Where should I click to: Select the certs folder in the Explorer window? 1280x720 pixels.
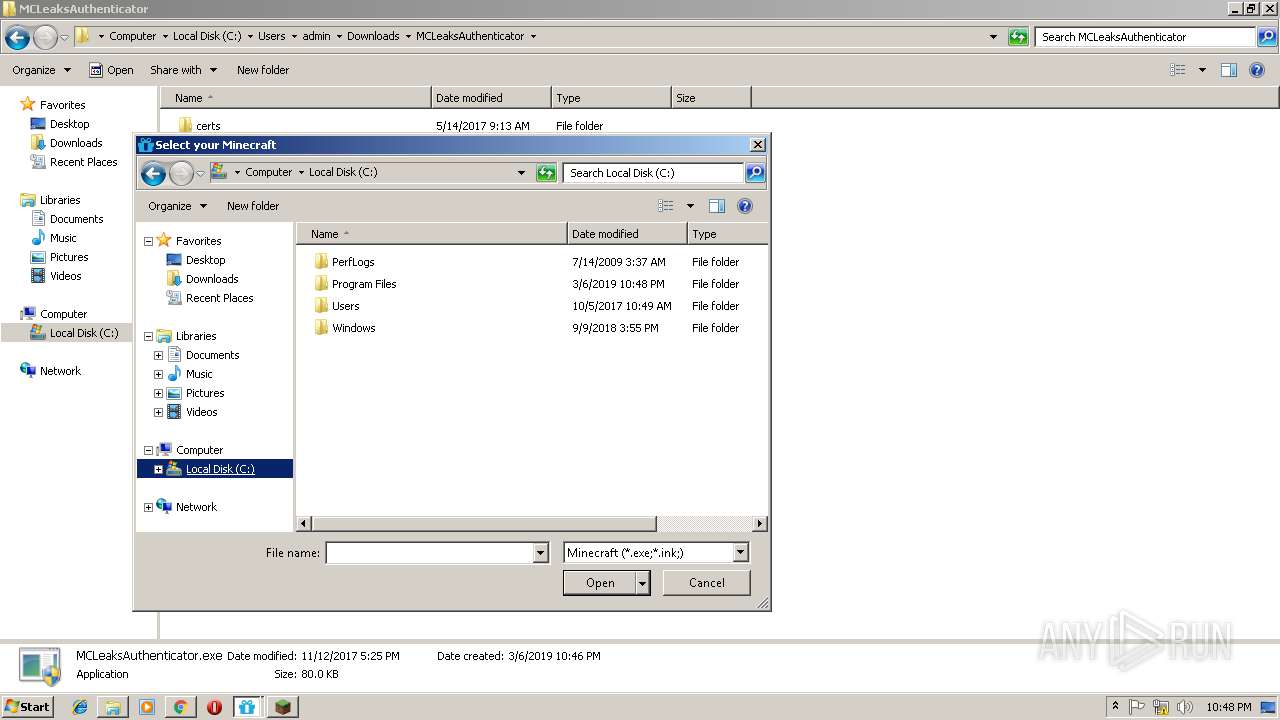pos(199,126)
